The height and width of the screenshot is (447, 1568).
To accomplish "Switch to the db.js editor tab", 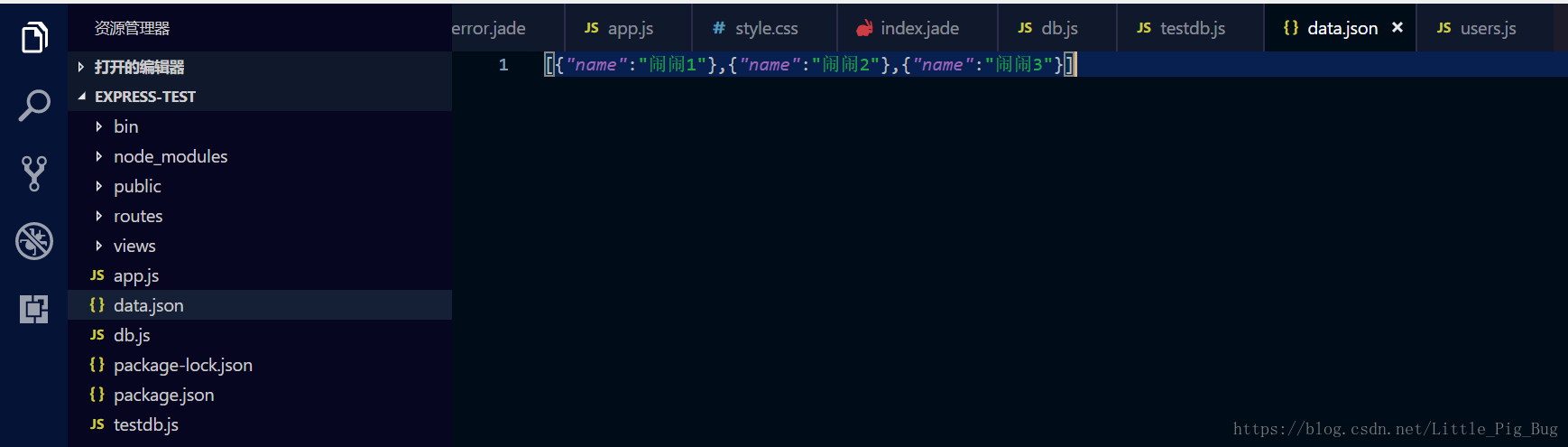I will [1057, 28].
